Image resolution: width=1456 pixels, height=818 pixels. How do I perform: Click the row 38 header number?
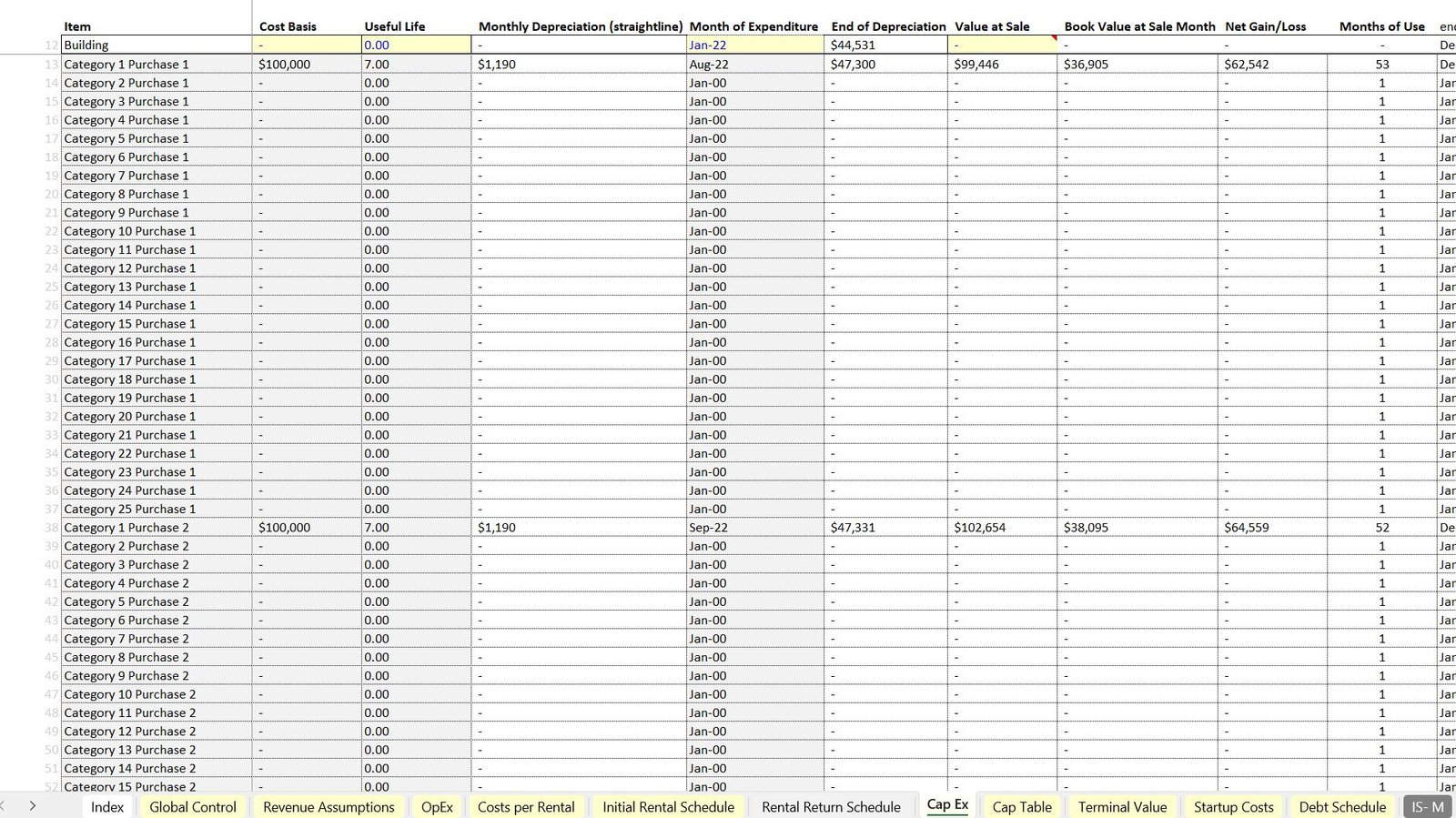52,528
